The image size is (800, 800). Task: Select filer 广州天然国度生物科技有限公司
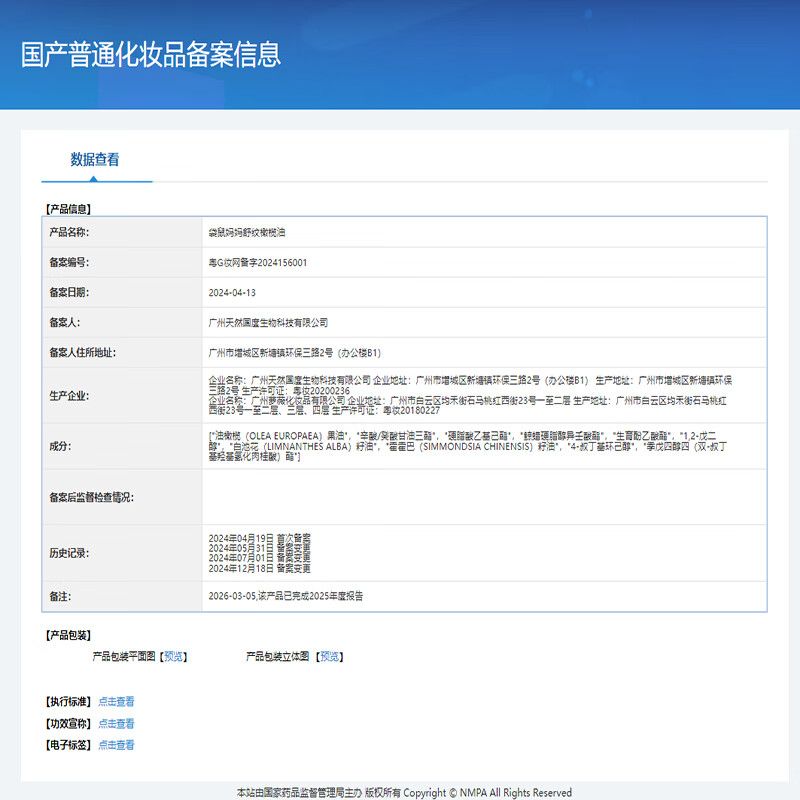pos(268,322)
